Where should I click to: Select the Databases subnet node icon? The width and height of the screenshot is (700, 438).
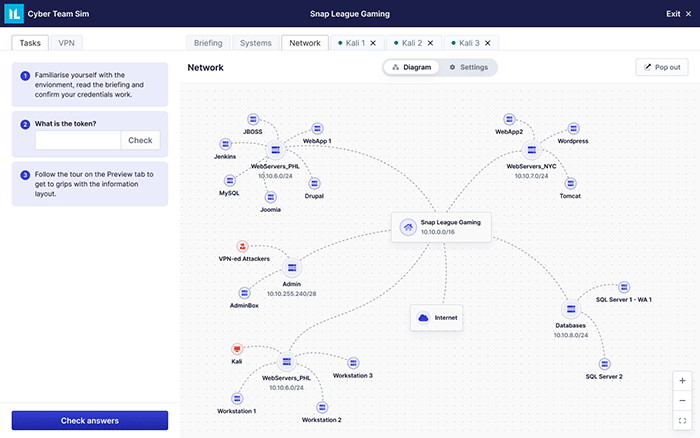[x=570, y=310]
